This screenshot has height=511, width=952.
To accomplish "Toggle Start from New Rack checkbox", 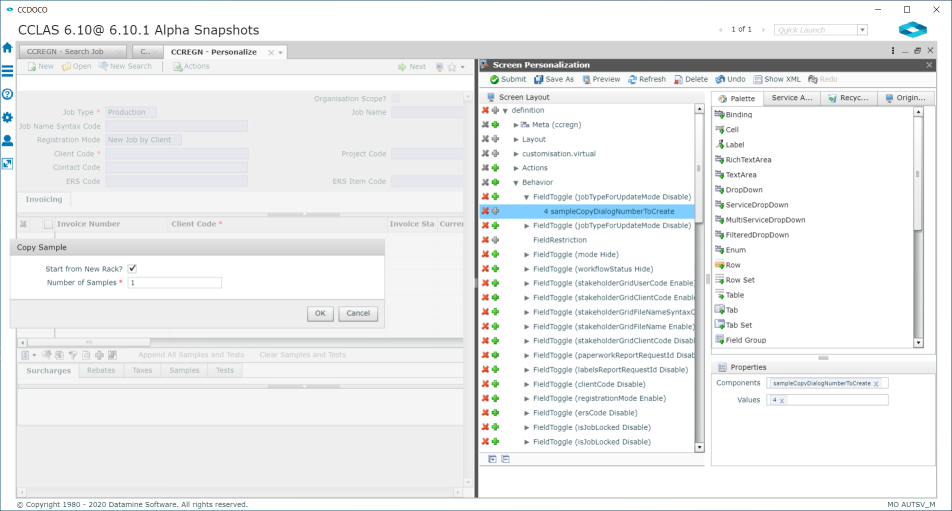I will tap(132, 268).
